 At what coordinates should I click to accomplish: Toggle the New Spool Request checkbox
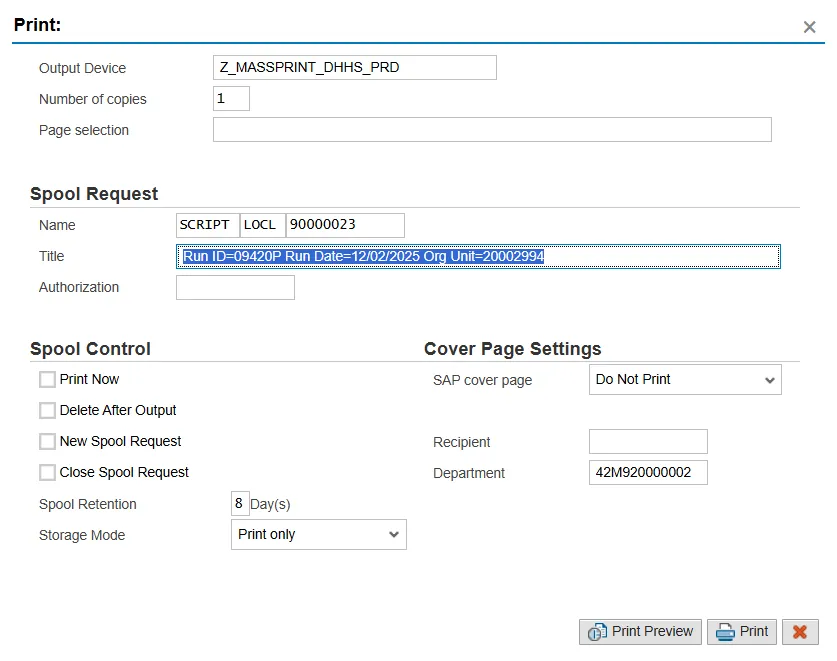pyautogui.click(x=47, y=442)
